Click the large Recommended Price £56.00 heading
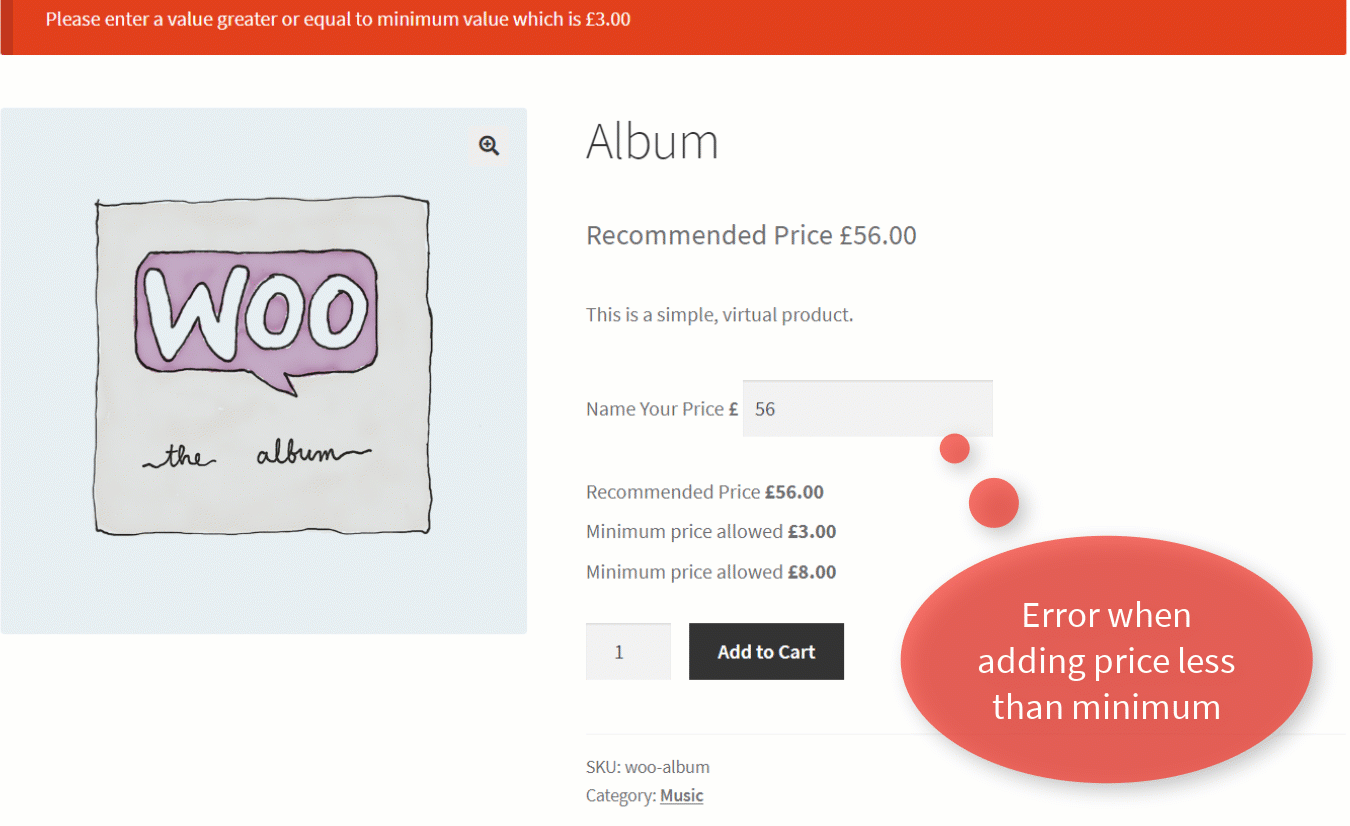 pos(751,235)
